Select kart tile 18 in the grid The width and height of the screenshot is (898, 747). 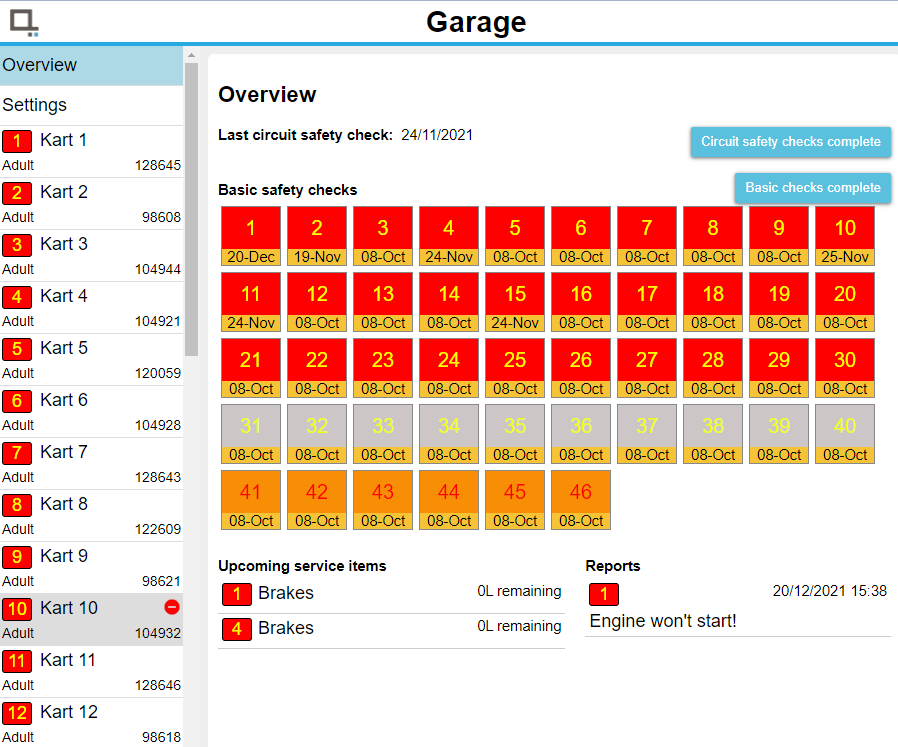pos(712,302)
